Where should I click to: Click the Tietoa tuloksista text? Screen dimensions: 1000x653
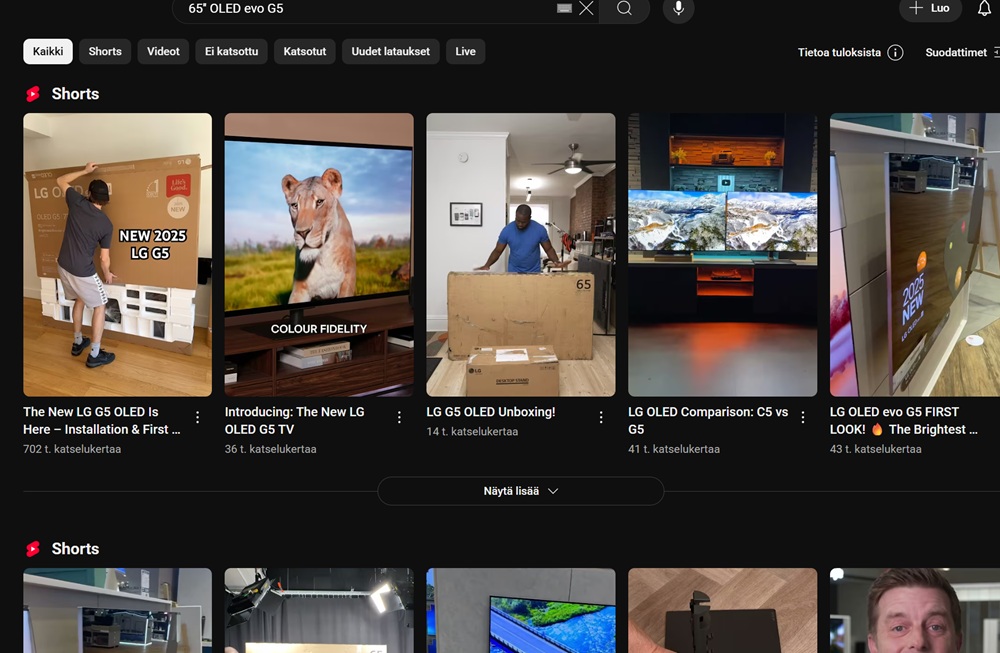(x=839, y=52)
